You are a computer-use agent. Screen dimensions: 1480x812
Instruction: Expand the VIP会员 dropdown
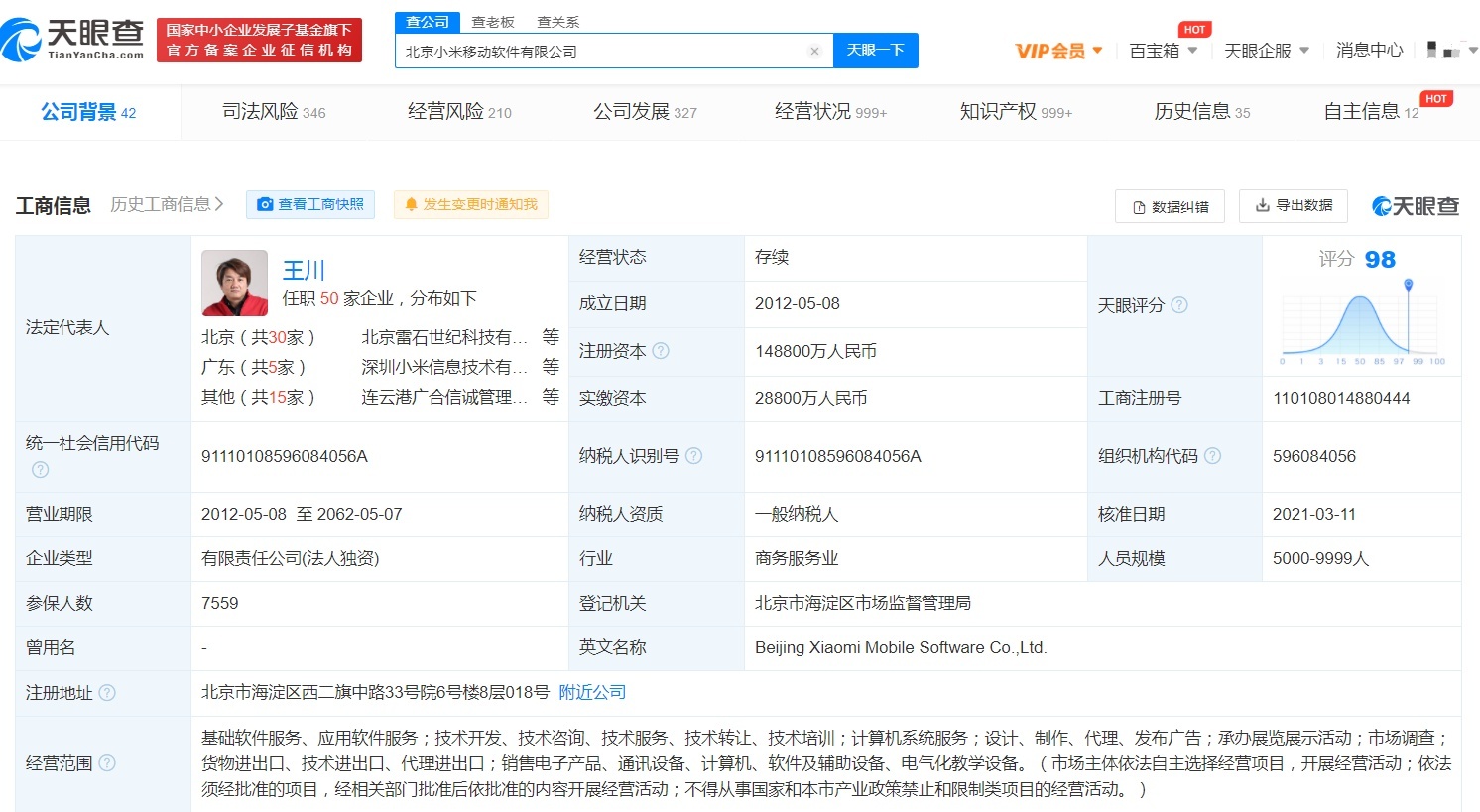coord(1059,51)
